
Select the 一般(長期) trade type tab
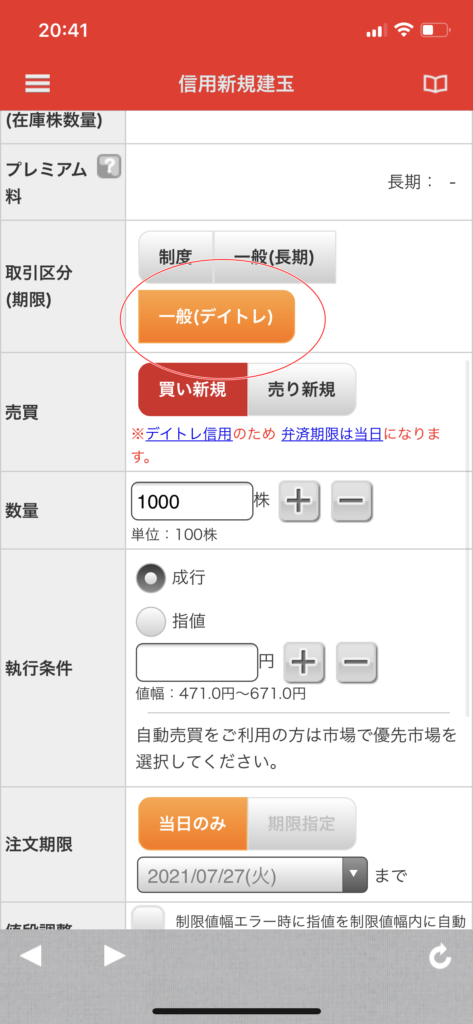coord(274,256)
